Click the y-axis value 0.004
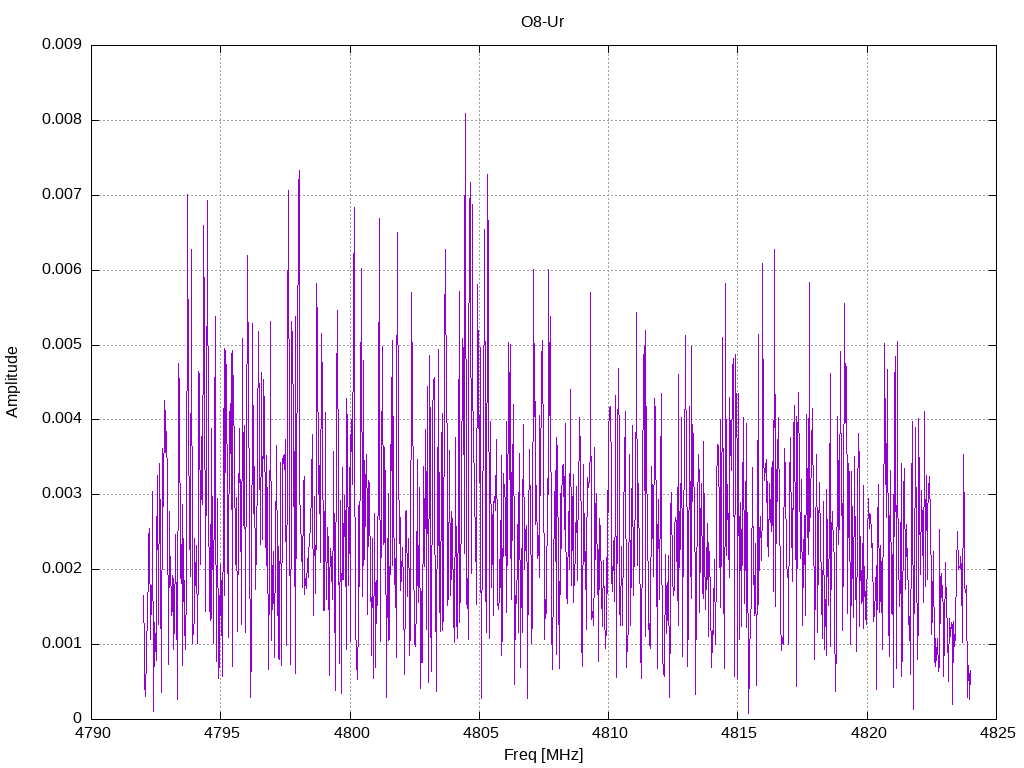The height and width of the screenshot is (768, 1024). point(62,419)
